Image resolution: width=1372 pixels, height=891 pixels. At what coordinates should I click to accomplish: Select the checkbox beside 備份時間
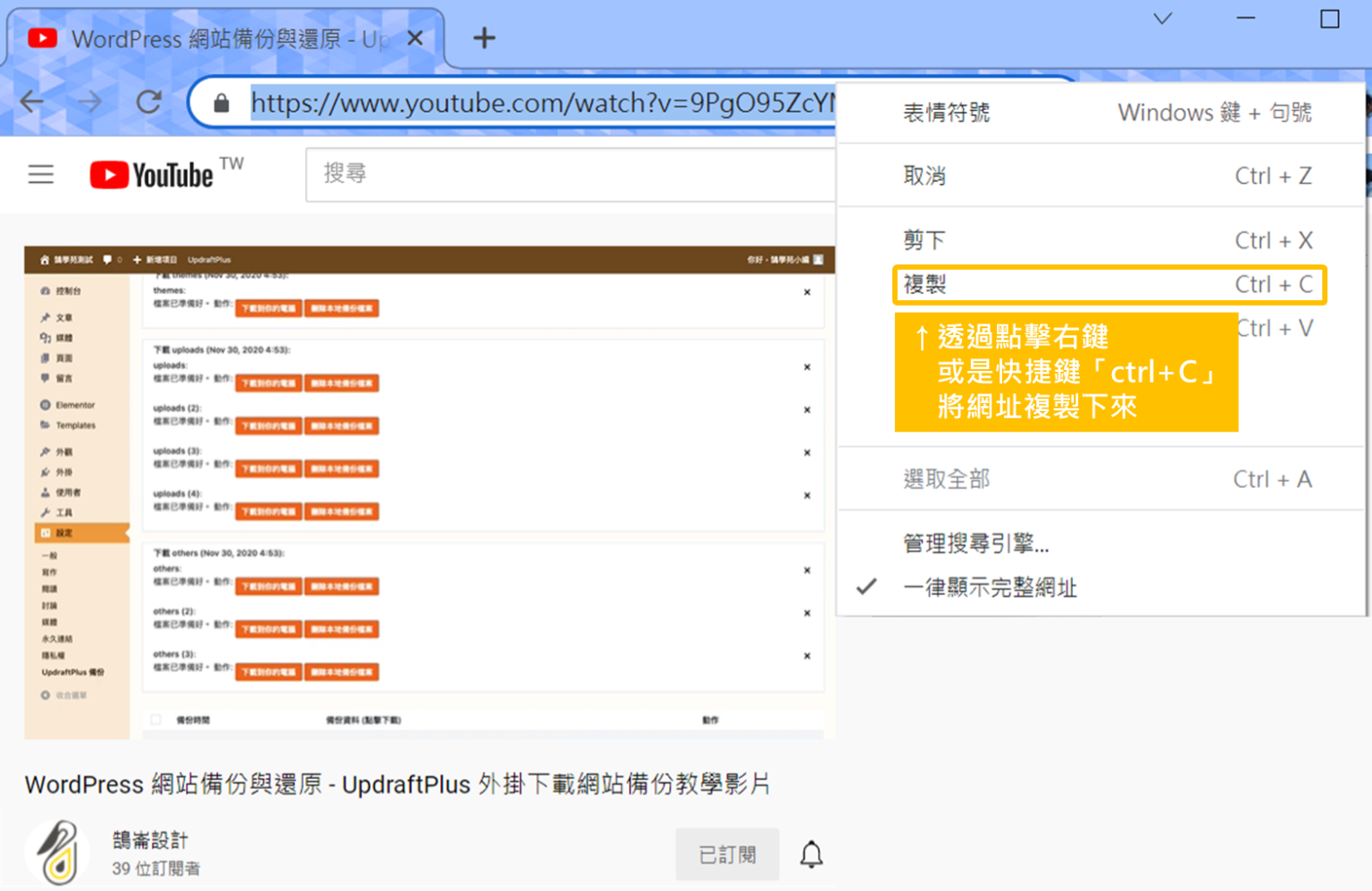pos(155,719)
